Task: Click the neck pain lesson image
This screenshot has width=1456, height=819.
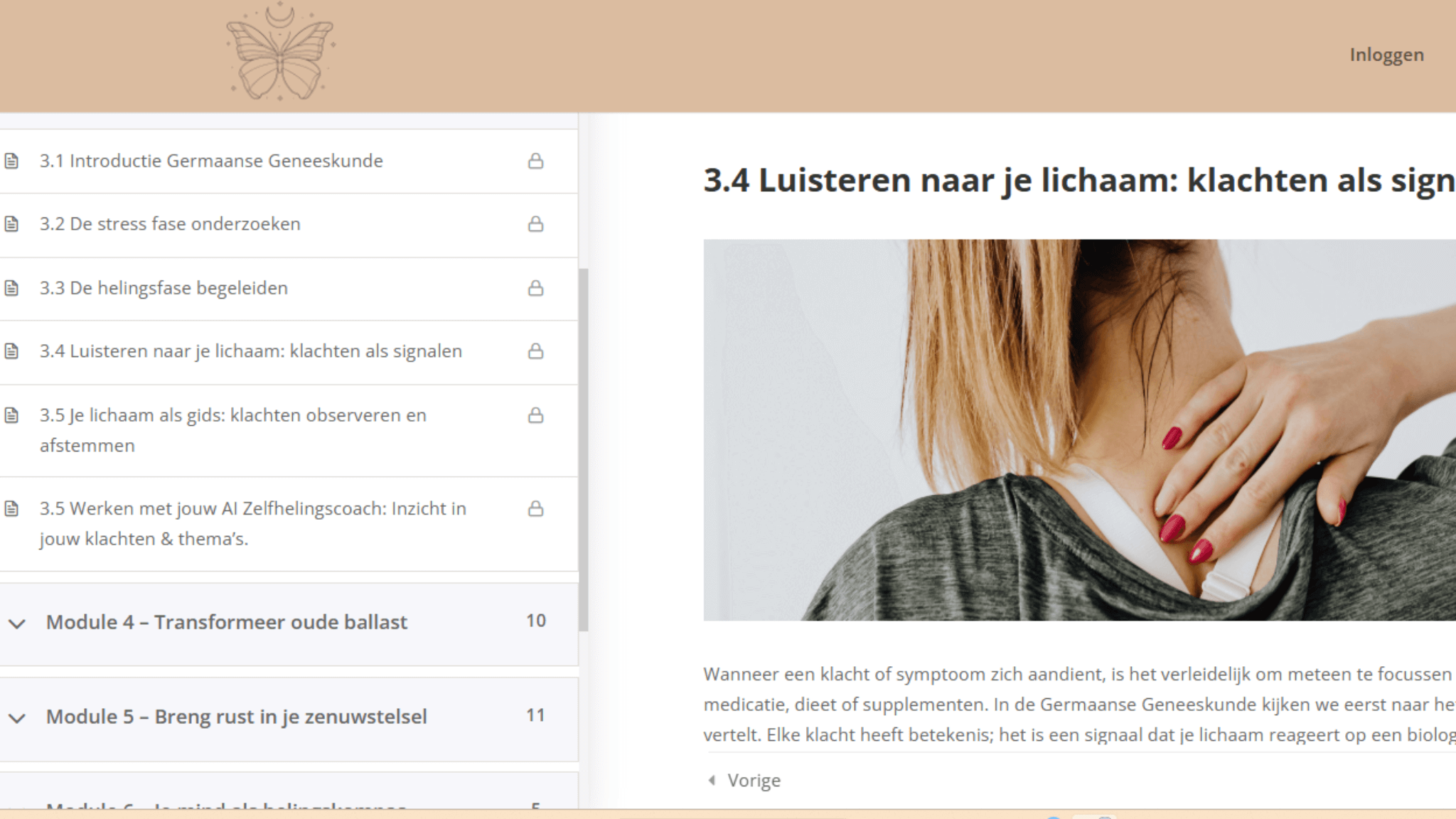Action: (1079, 429)
